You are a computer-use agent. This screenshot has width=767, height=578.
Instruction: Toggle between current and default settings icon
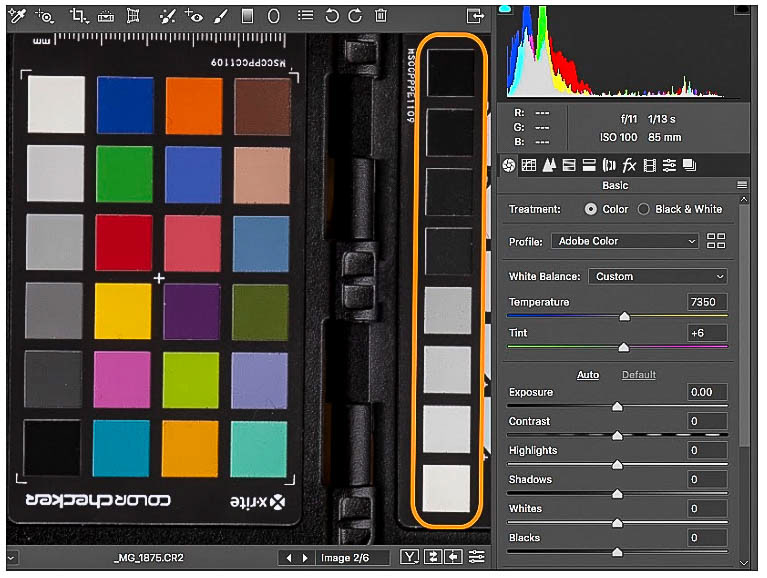click(476, 557)
